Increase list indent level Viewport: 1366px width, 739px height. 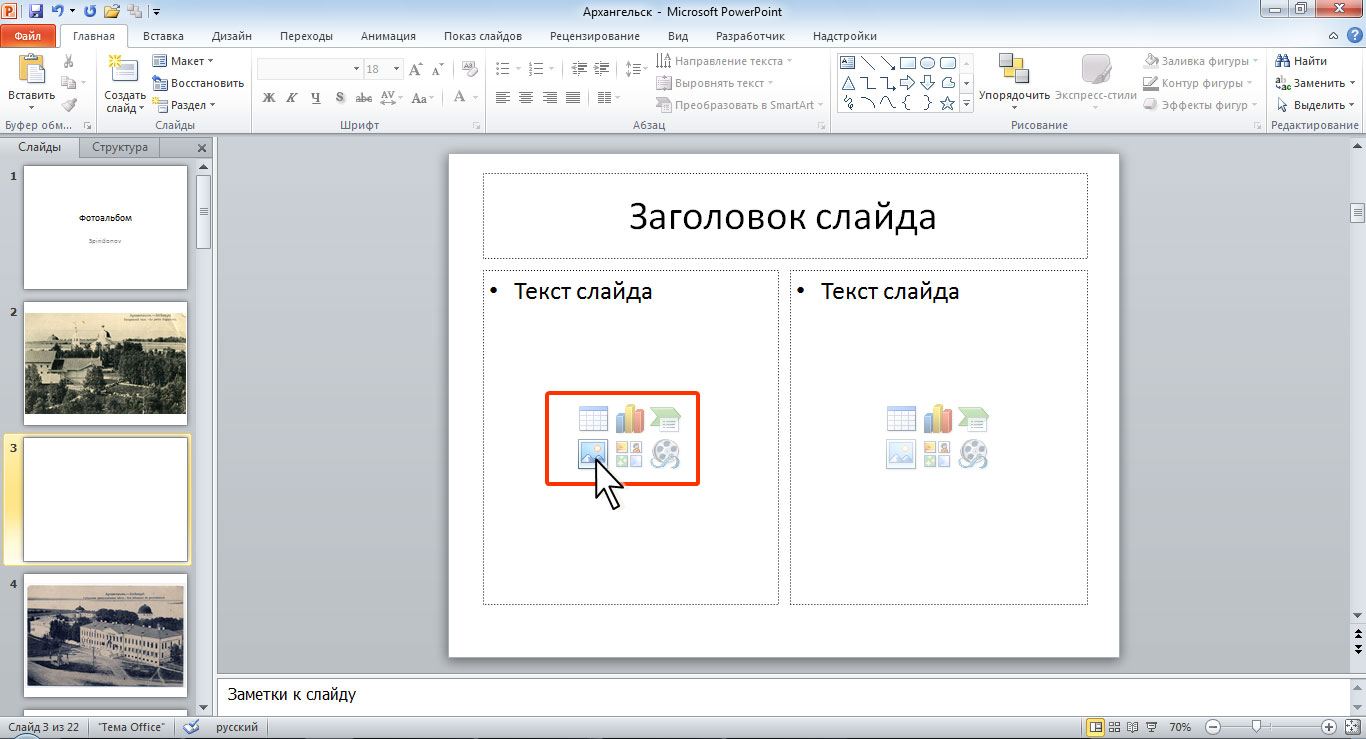pos(601,69)
